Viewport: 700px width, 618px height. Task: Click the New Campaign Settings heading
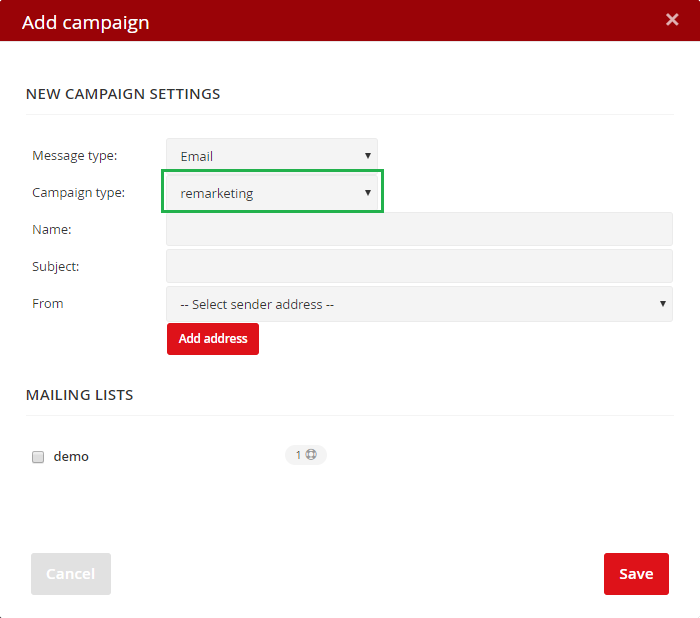[123, 94]
